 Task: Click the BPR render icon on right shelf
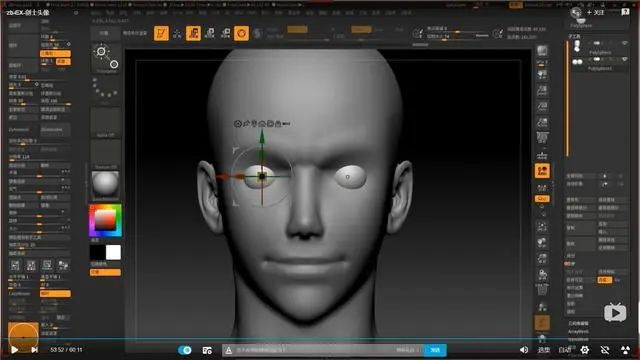542,51
